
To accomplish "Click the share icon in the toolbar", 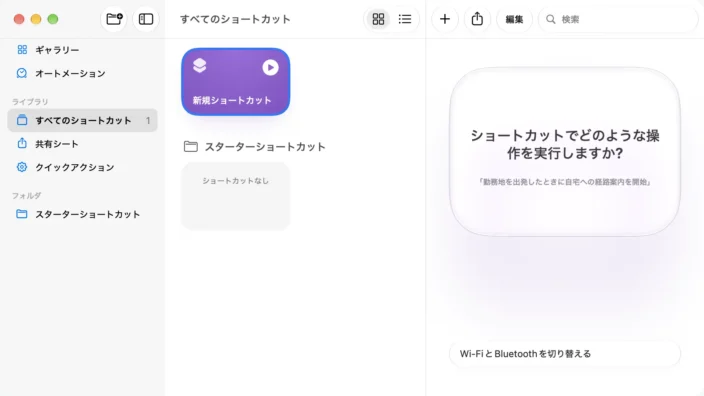I will coord(477,19).
